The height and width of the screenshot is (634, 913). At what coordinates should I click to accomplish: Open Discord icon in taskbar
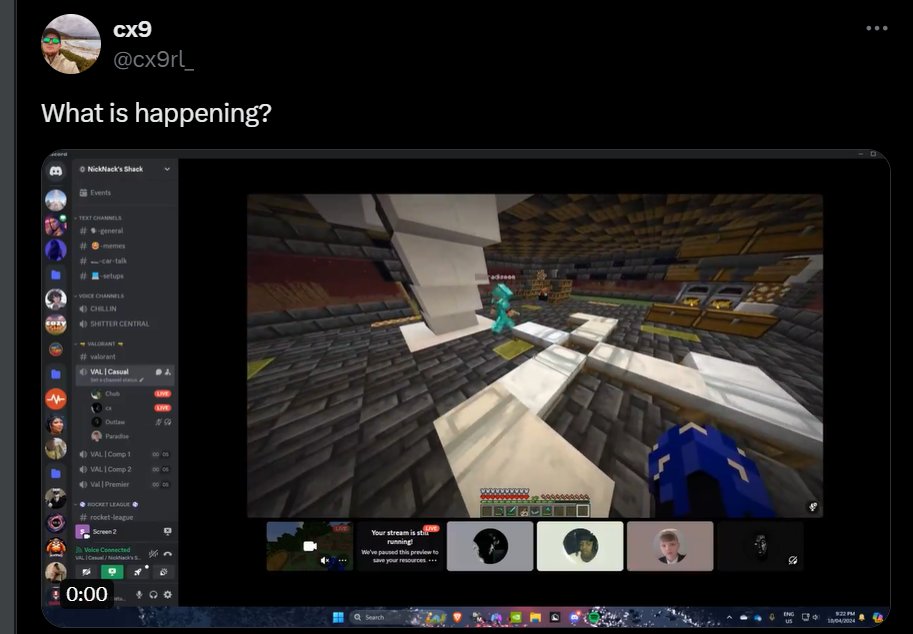575,617
